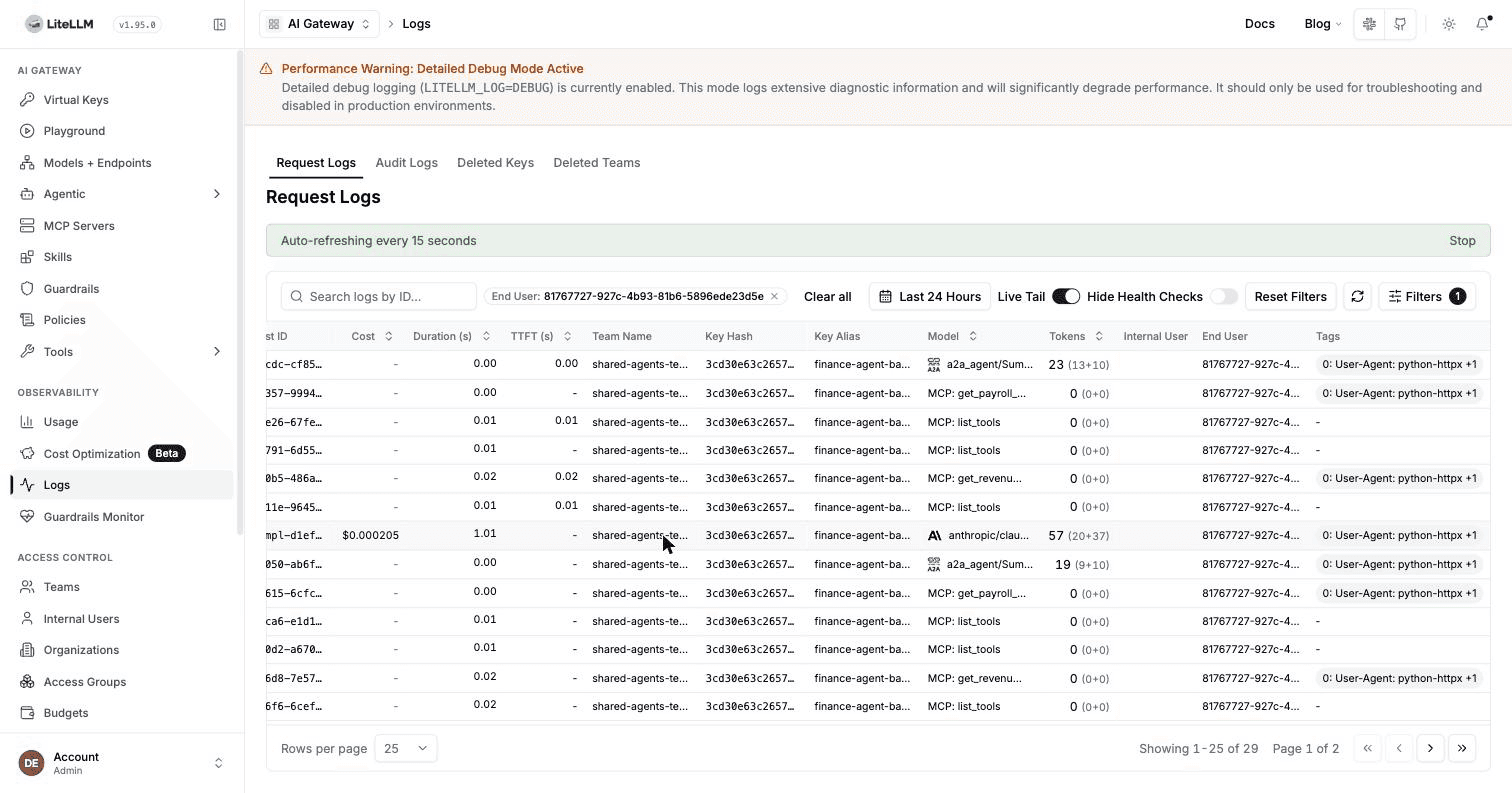The width and height of the screenshot is (1512, 793).
Task: Open Cost Optimization page
Action: click(92, 454)
